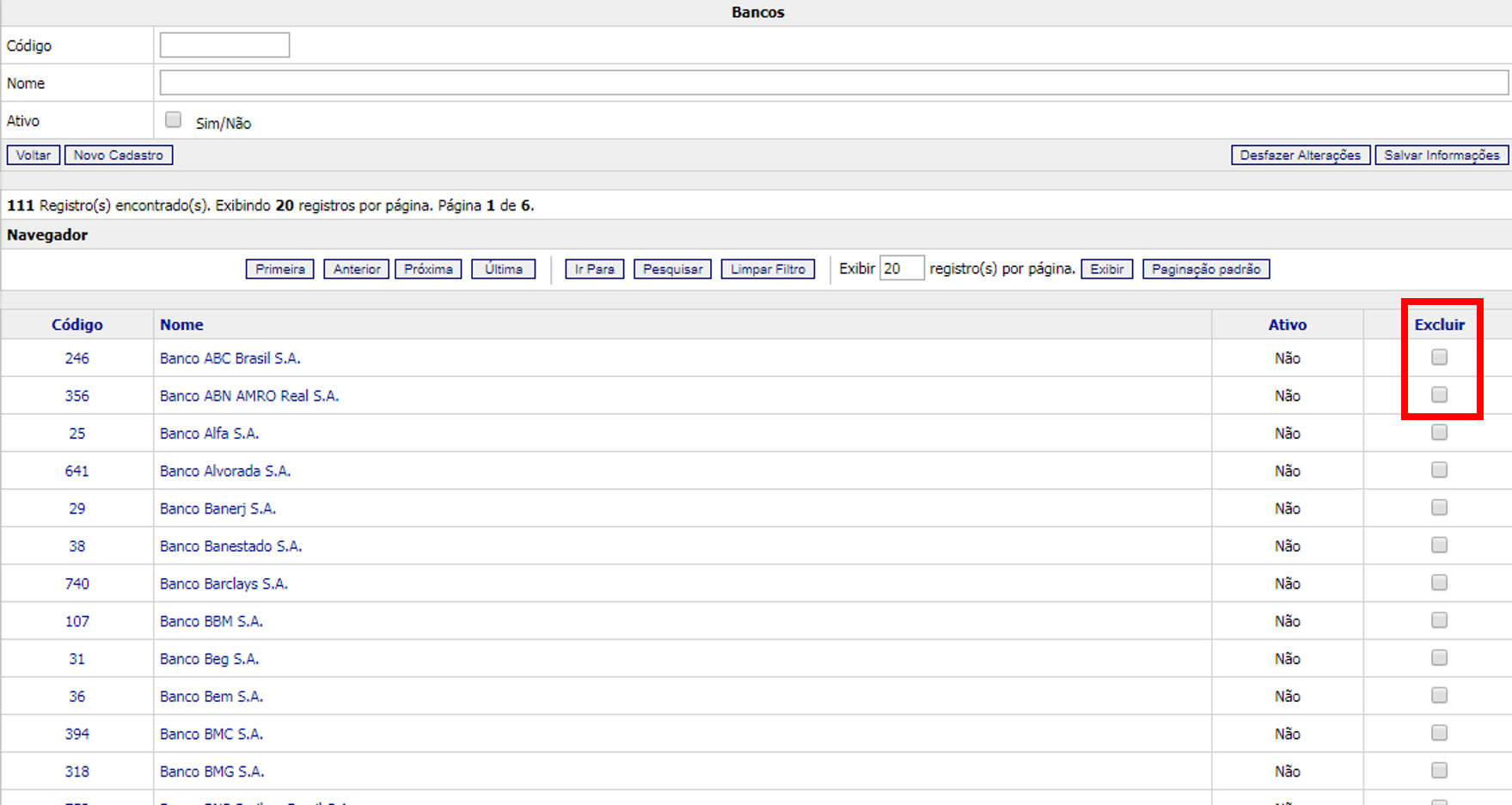Jump to Última page
This screenshot has height=805, width=1512.
coord(503,270)
